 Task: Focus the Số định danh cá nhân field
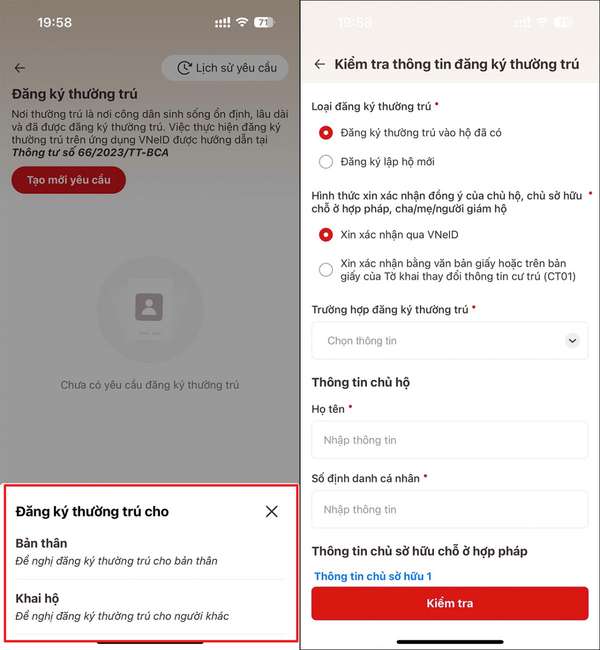click(450, 509)
